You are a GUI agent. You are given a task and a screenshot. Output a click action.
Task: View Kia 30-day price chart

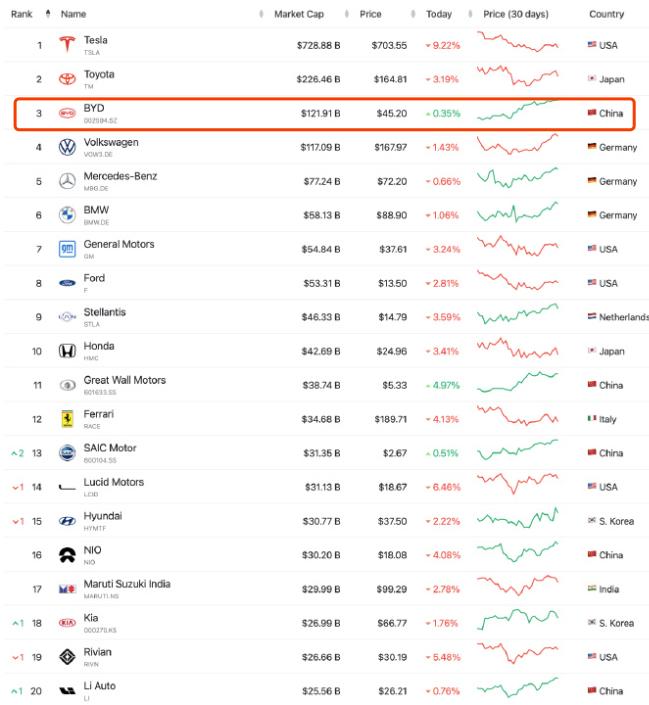coord(517,620)
